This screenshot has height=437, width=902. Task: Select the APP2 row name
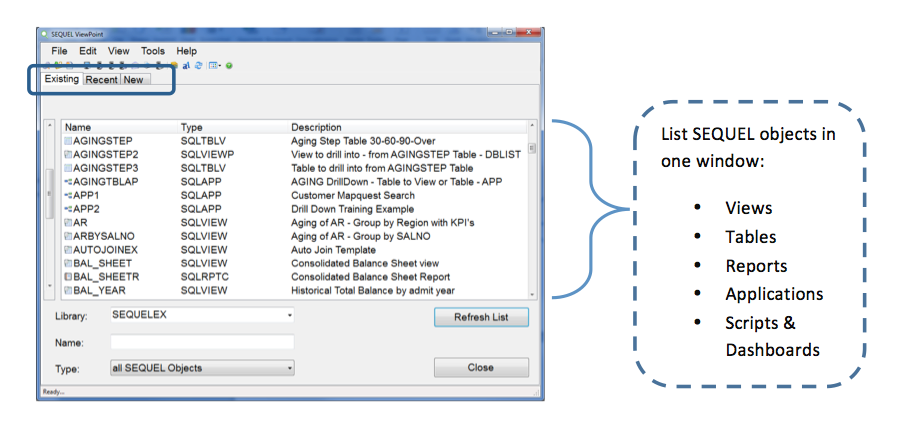click(x=86, y=209)
